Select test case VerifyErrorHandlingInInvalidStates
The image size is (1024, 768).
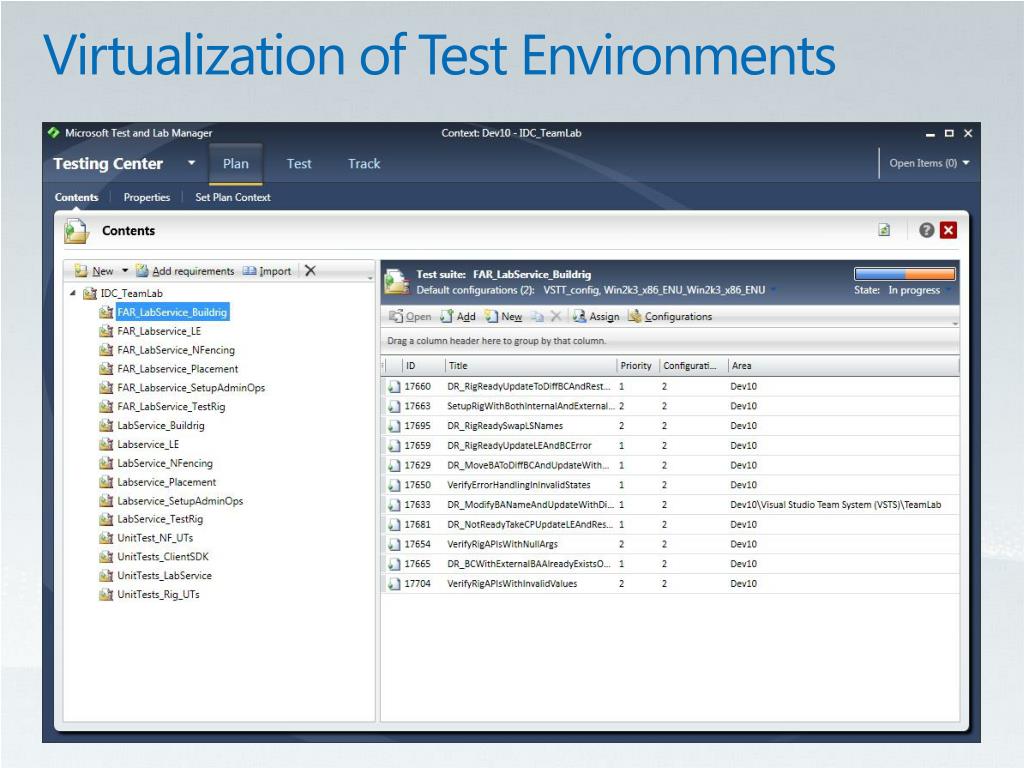pyautogui.click(x=670, y=485)
